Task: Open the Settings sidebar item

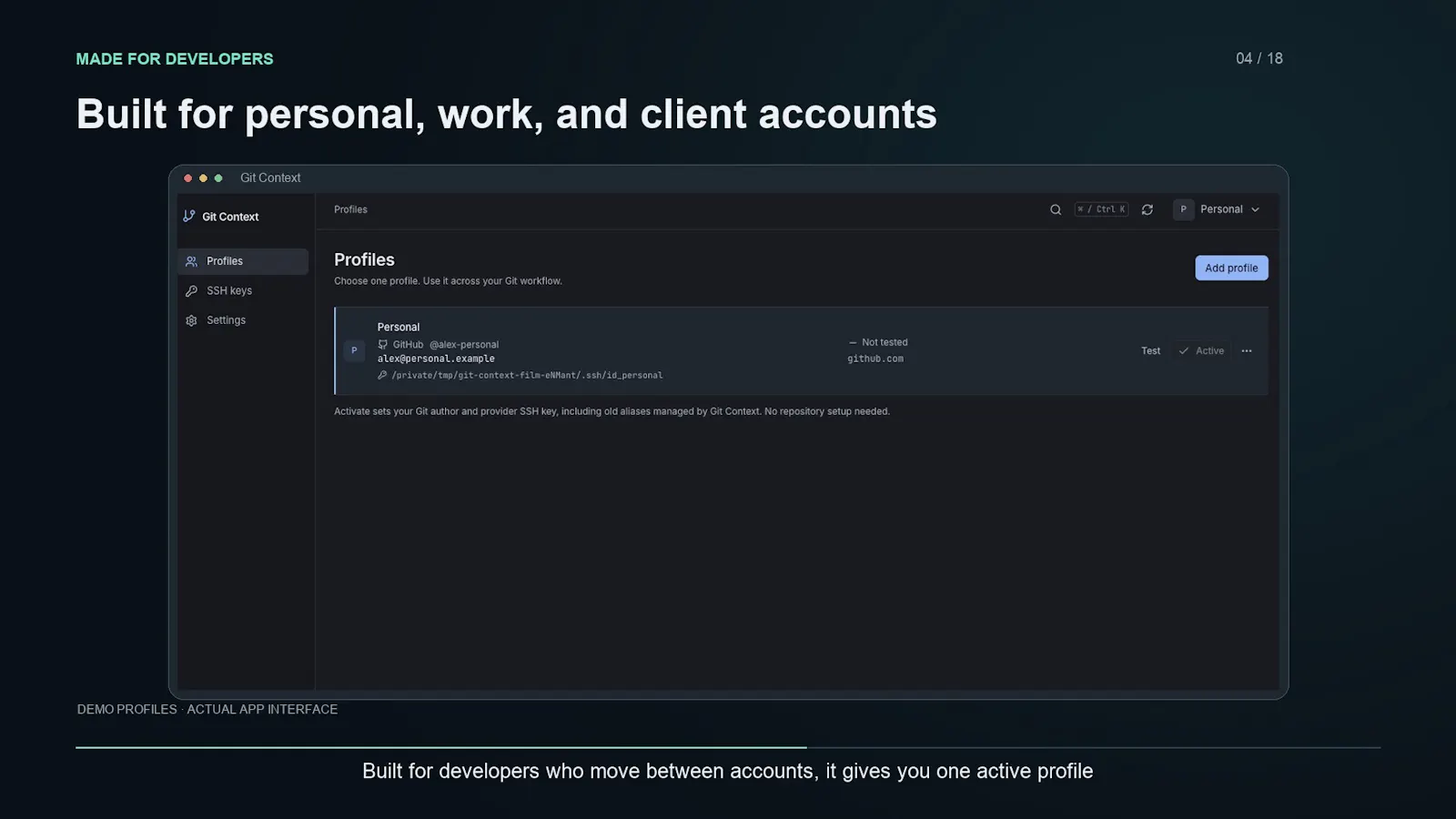Action: (243, 320)
